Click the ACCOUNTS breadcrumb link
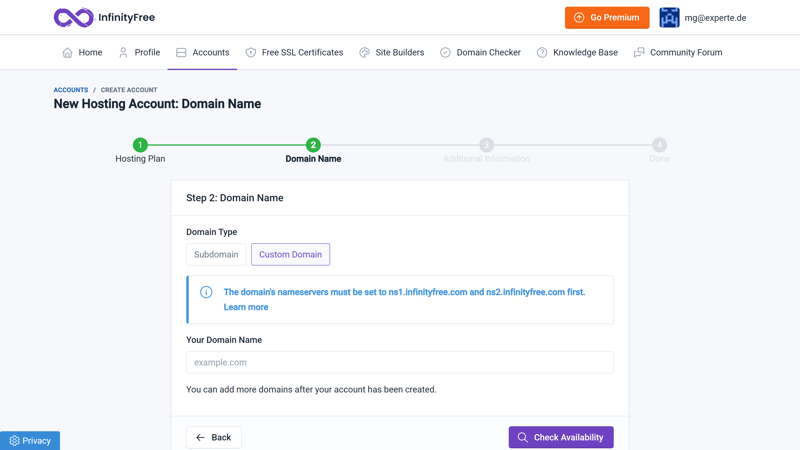The width and height of the screenshot is (800, 450). [x=71, y=90]
